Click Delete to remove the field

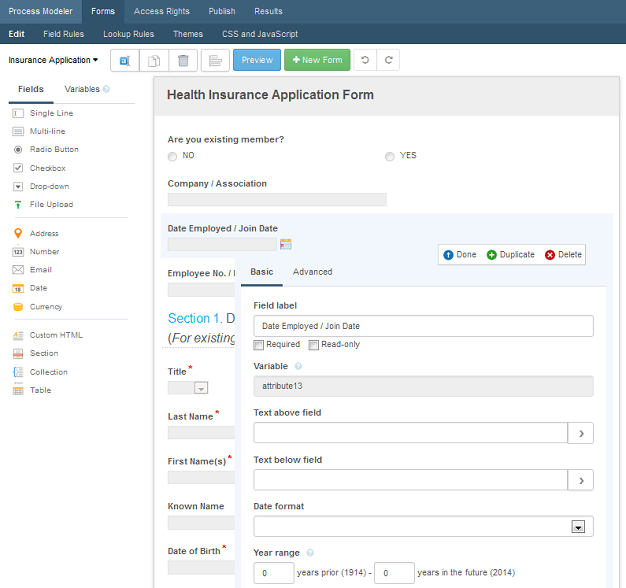click(563, 255)
